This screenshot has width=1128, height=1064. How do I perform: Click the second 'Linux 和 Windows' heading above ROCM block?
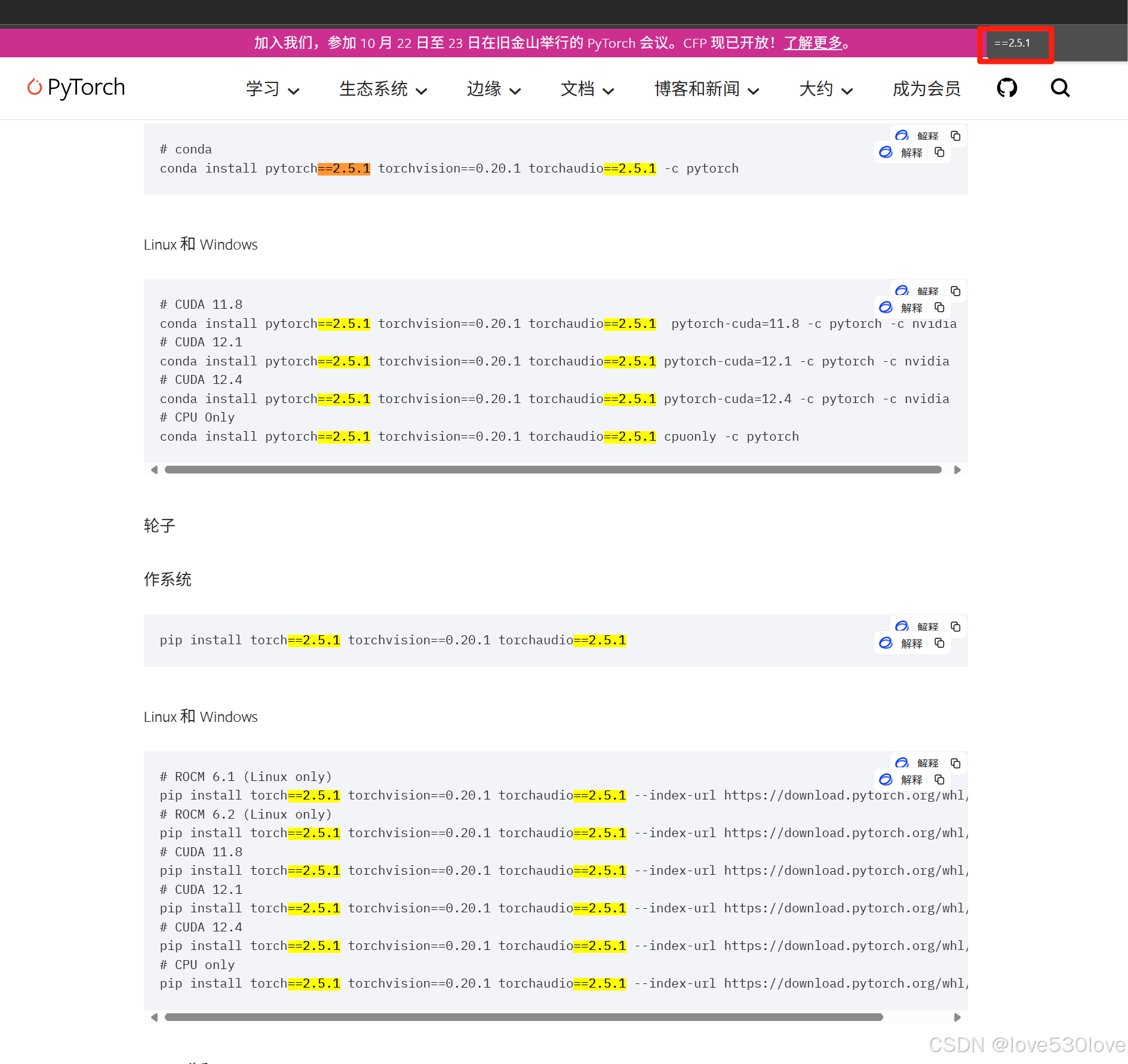(x=201, y=717)
